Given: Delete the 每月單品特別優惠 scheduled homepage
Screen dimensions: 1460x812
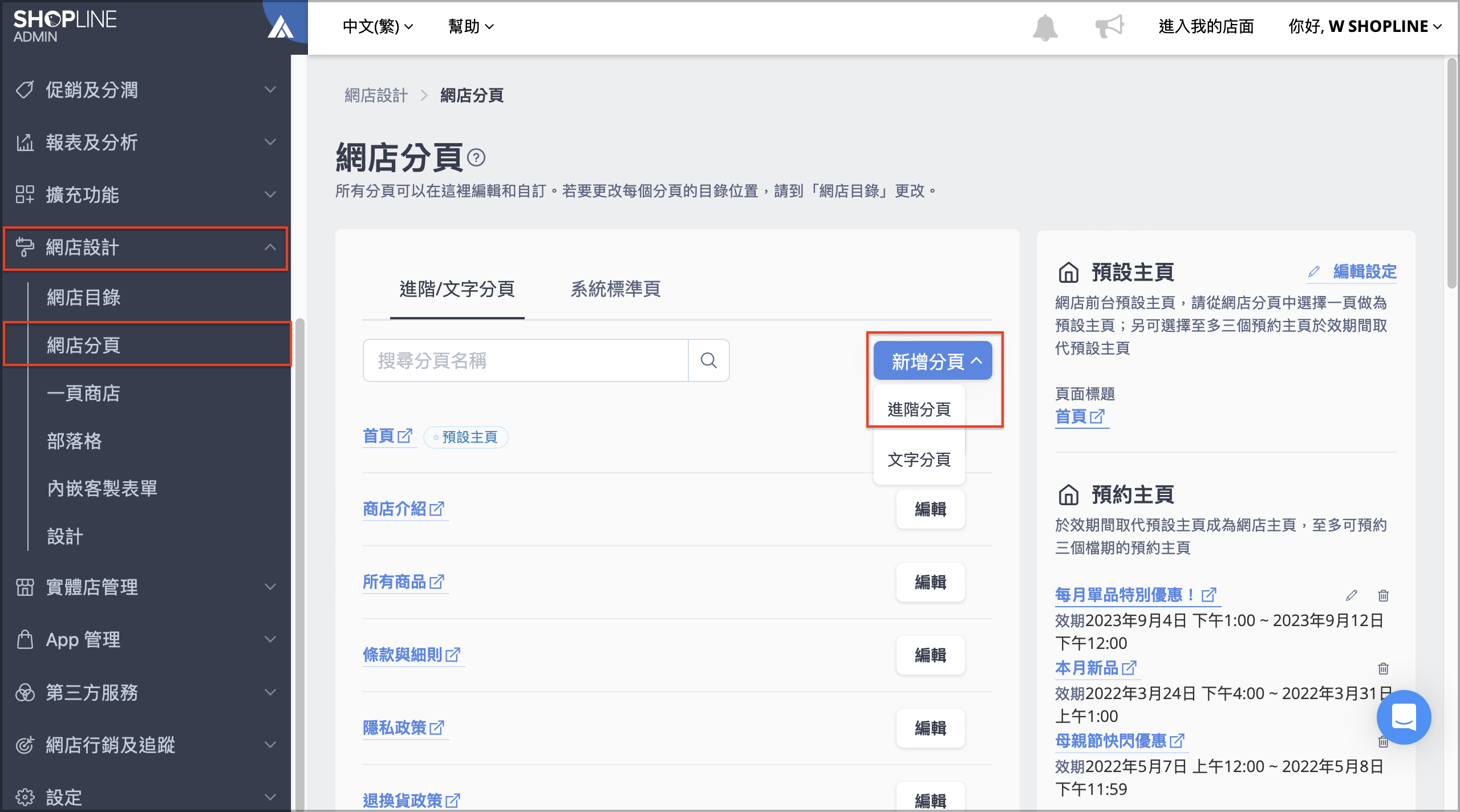Looking at the screenshot, I should 1383,595.
